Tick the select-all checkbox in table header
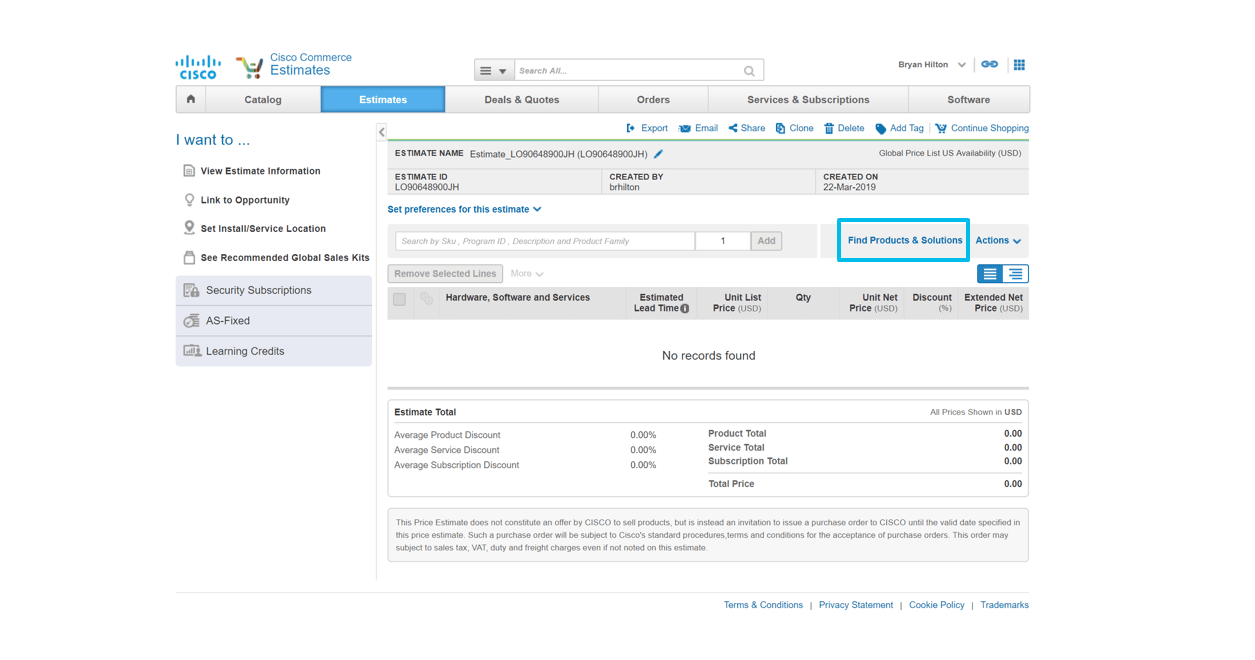 click(x=400, y=299)
